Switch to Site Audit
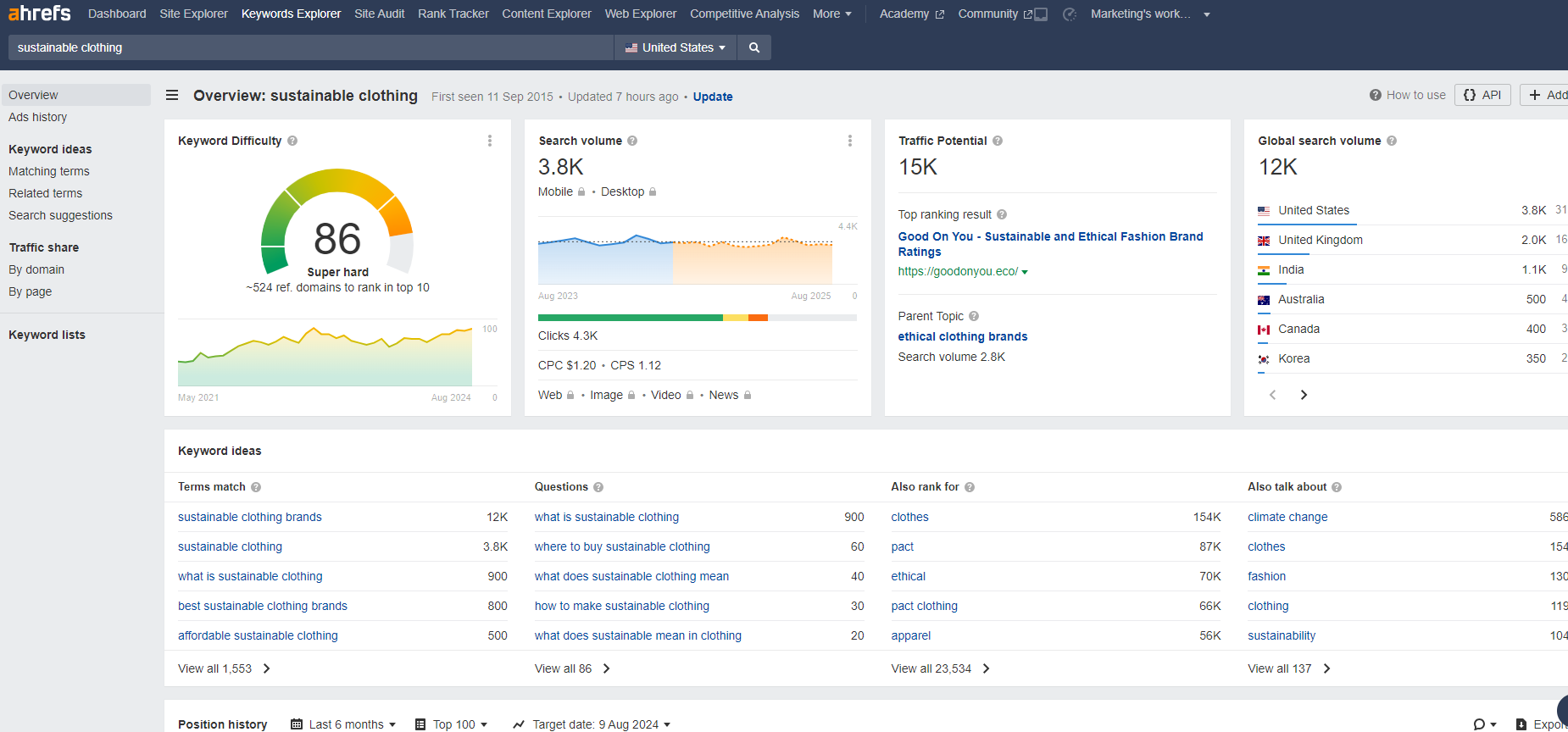 tap(380, 14)
